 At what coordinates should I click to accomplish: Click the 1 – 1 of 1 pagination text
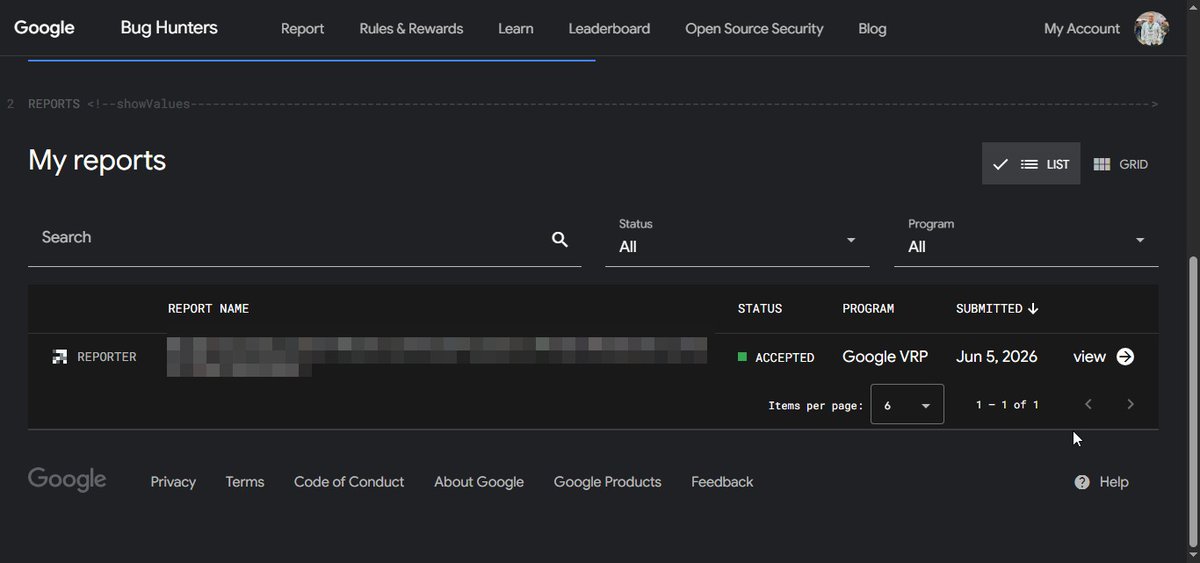1008,405
